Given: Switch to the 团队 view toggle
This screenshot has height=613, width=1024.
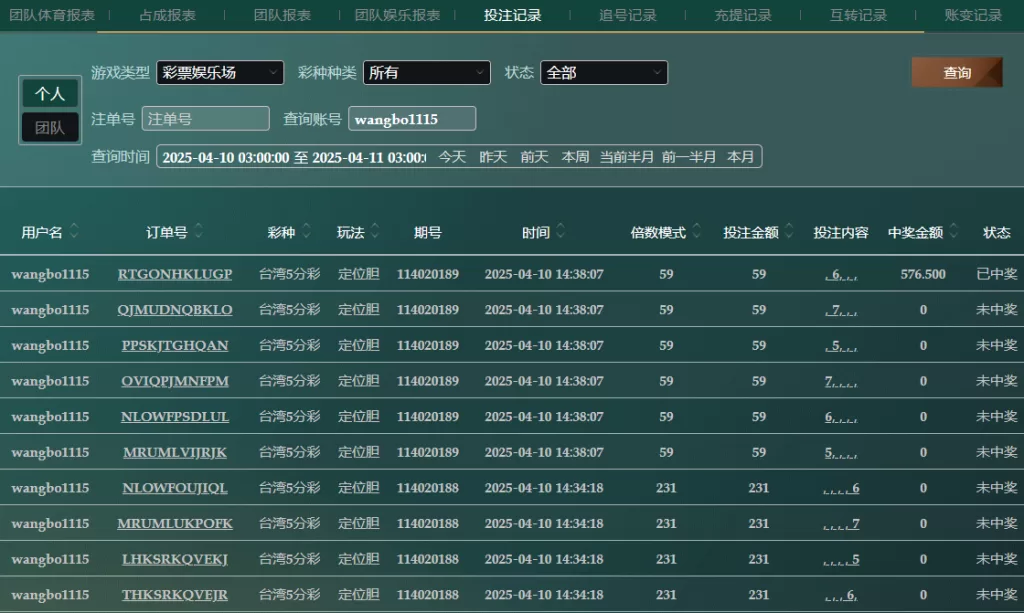Looking at the screenshot, I should [x=50, y=128].
